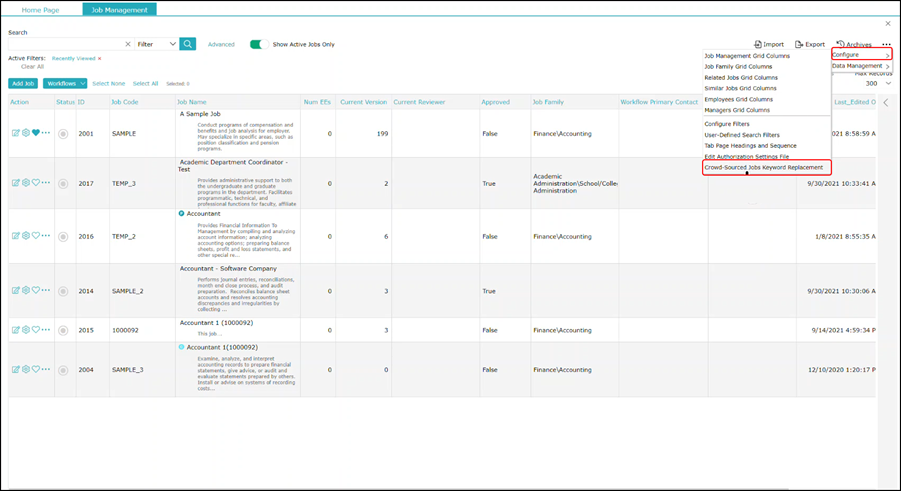Sort by Job Code column header
This screenshot has height=491, width=901.
[x=125, y=102]
